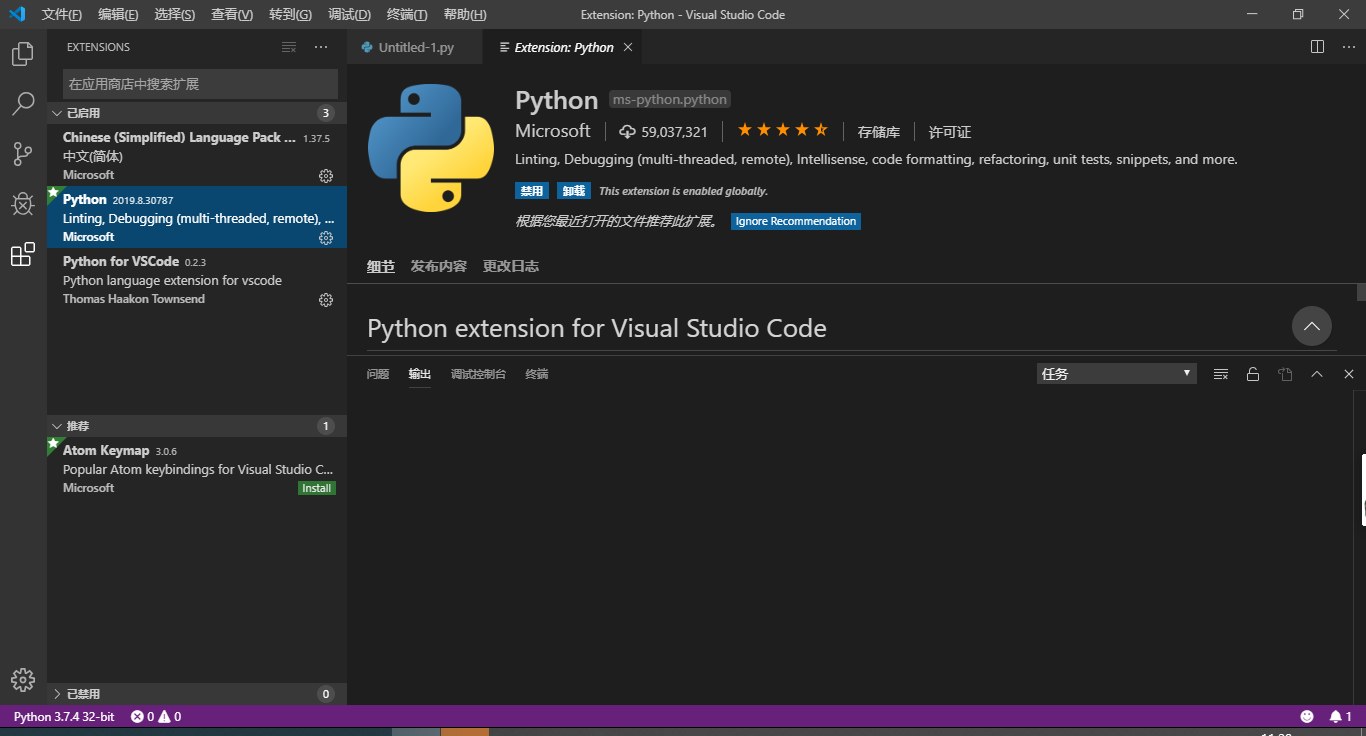Screen dimensions: 1366x736
Task: Click feedback smiley in status bar
Action: (x=1307, y=716)
